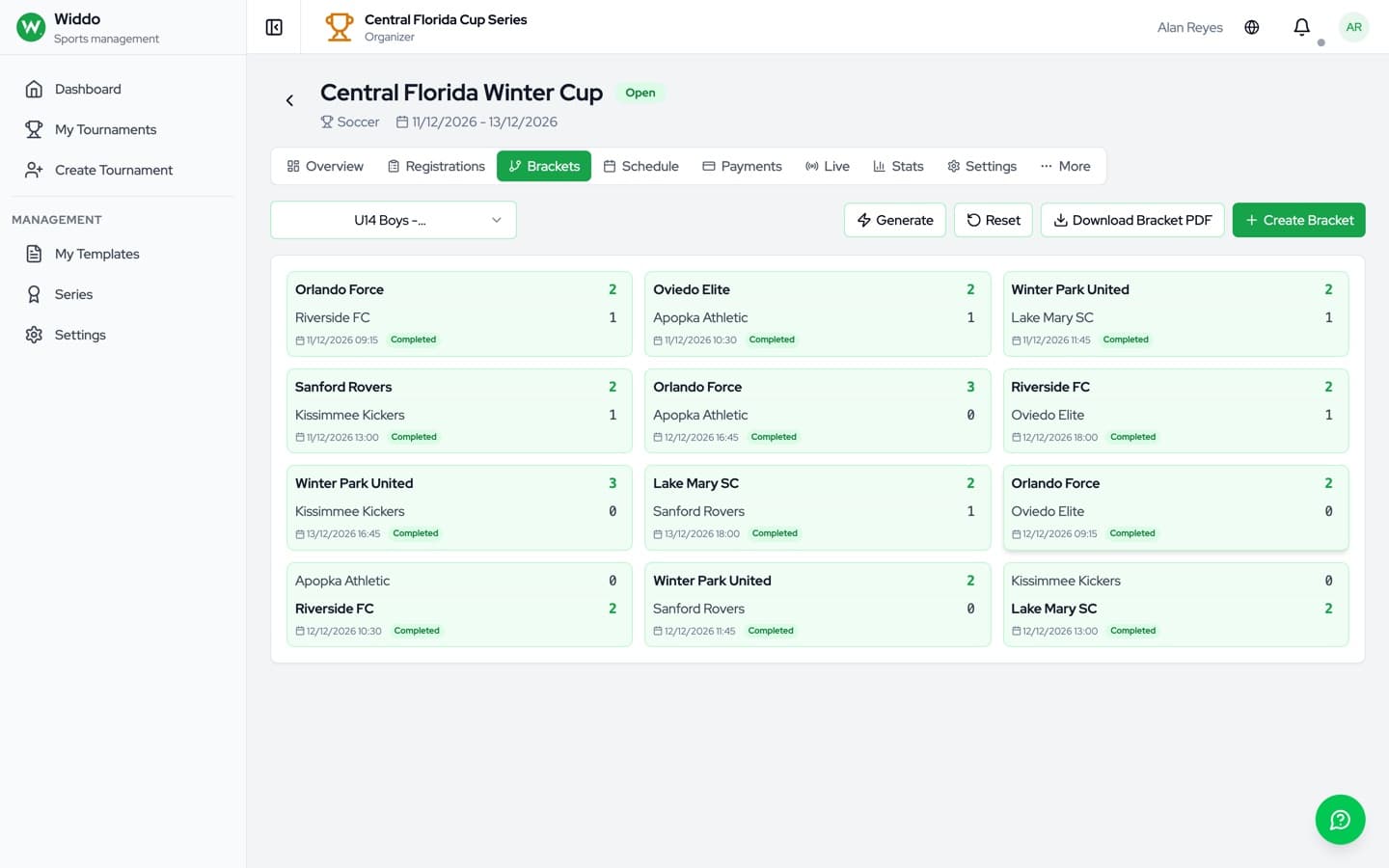Open the Stats tab
This screenshot has height=868, width=1389.
coord(898,166)
